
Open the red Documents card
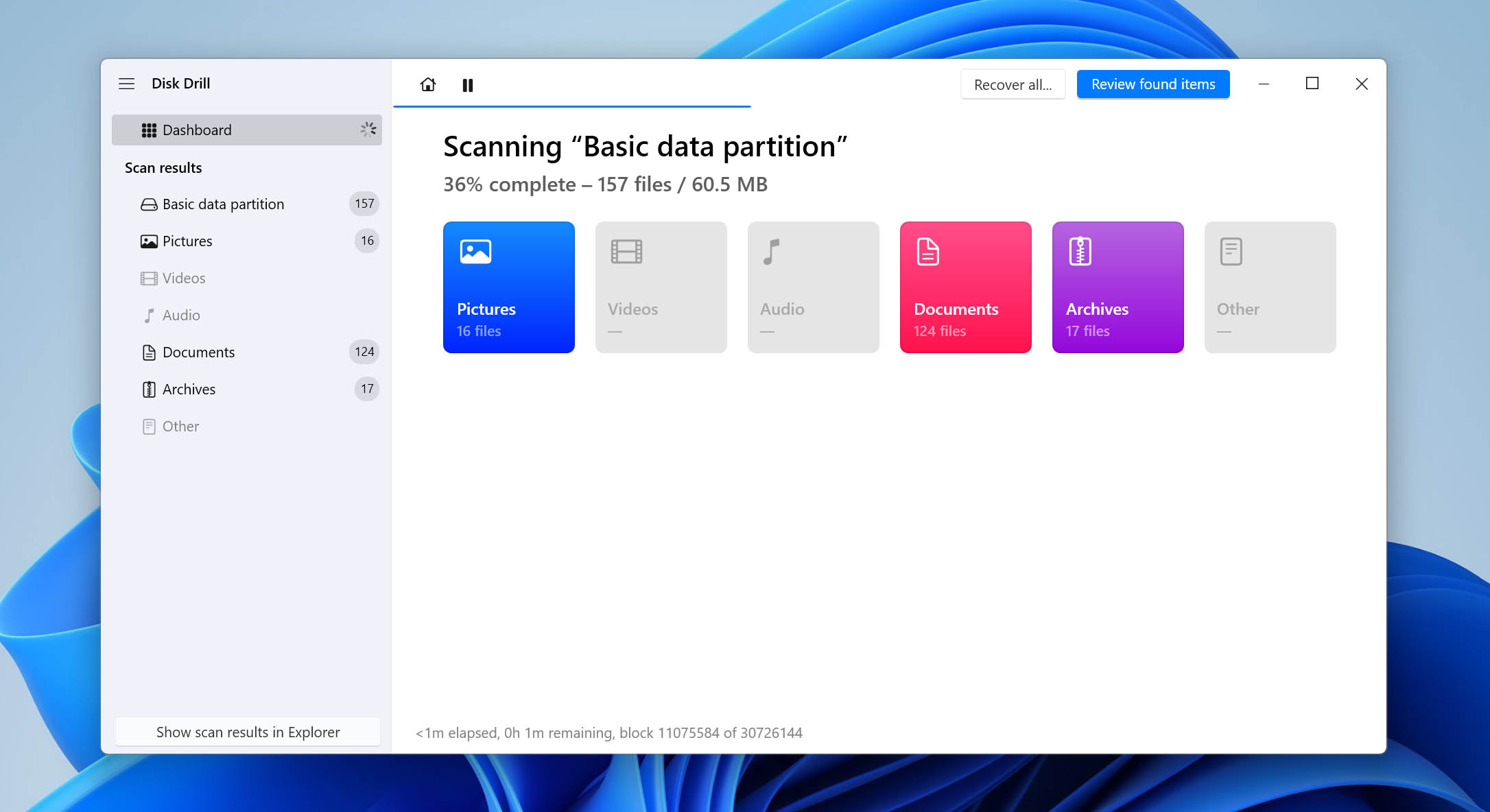click(x=966, y=287)
